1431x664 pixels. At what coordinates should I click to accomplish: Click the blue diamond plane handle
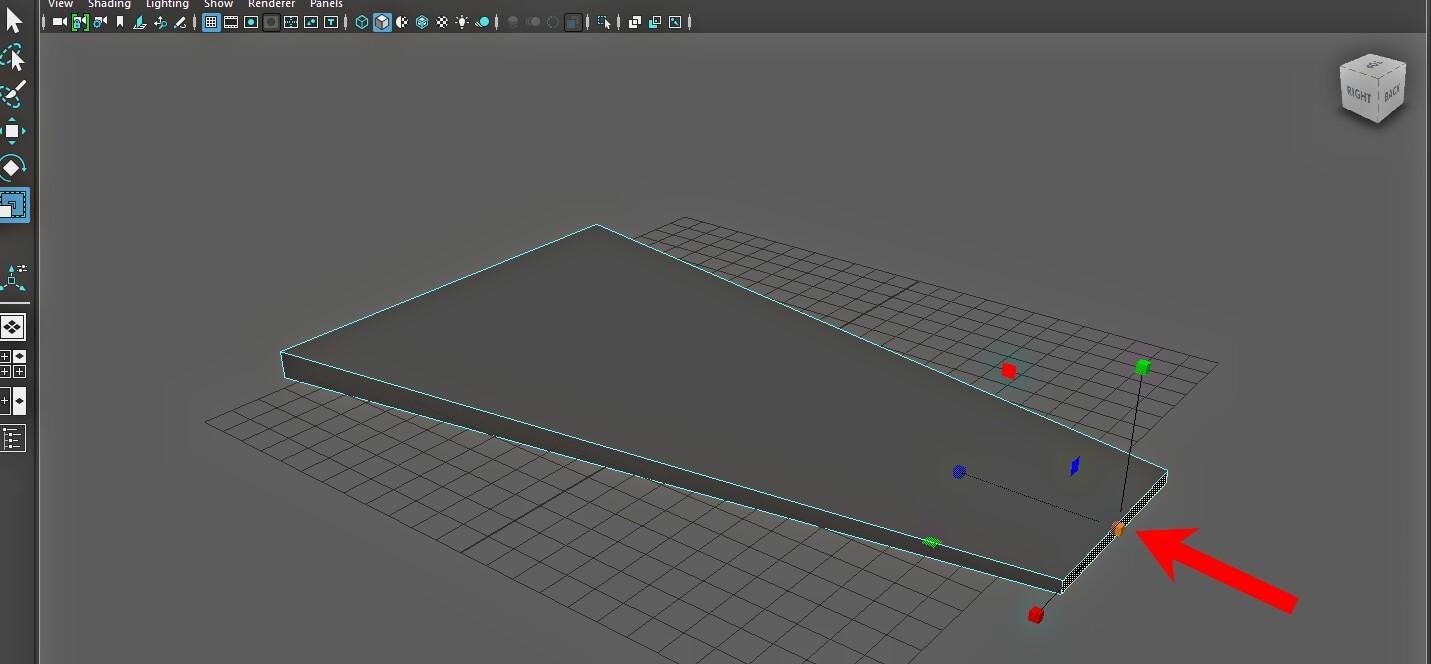point(1075,466)
